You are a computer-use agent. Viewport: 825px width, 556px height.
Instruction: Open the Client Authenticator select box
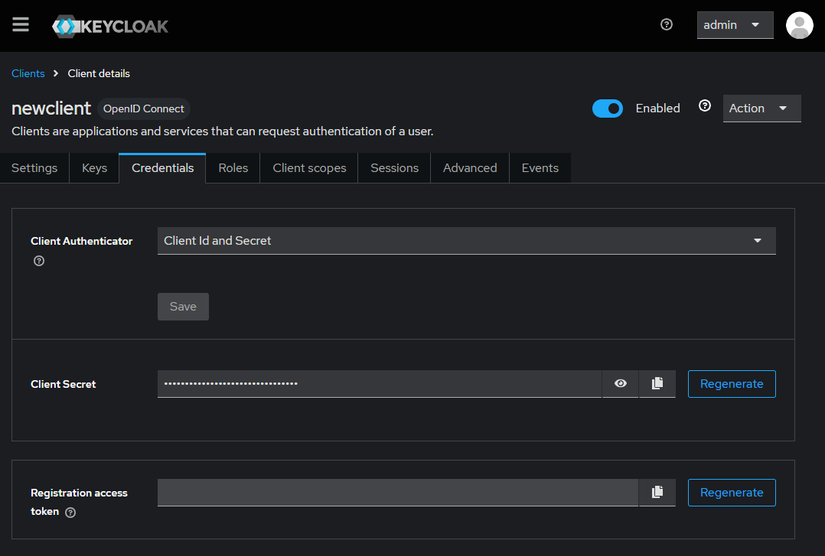coord(466,241)
